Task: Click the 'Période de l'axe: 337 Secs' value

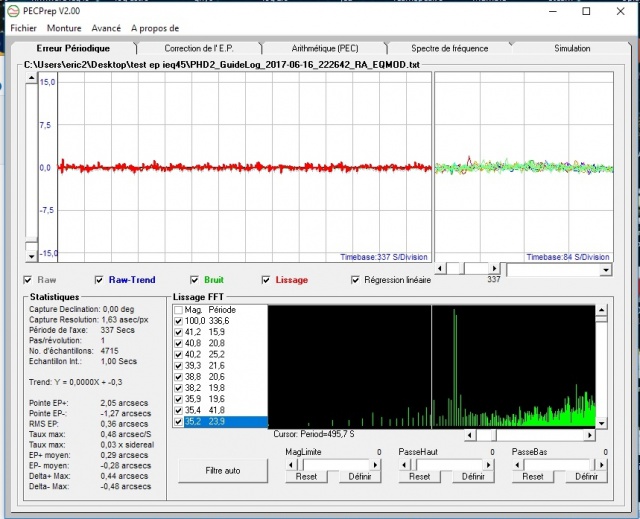Action: [x=118, y=330]
